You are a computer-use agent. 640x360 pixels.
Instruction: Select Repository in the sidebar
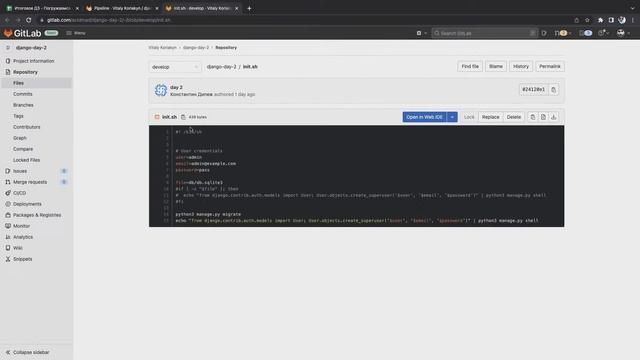point(25,72)
